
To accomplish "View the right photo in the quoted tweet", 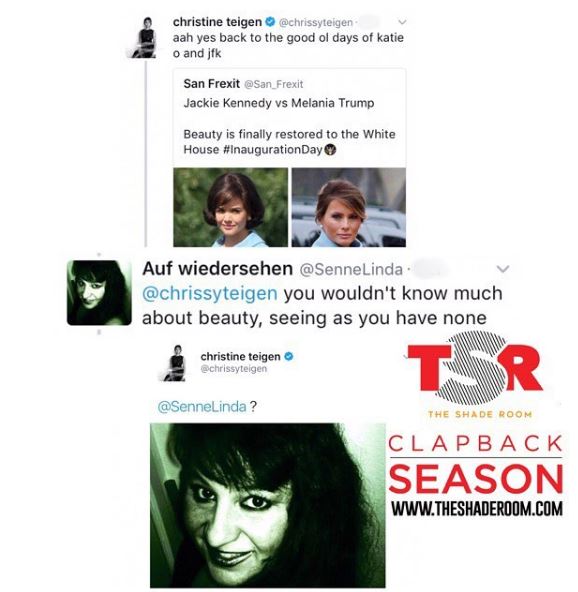I will pos(349,207).
